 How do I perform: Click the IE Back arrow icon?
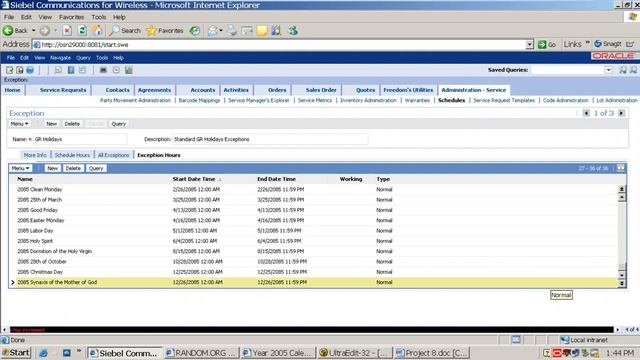coord(8,31)
